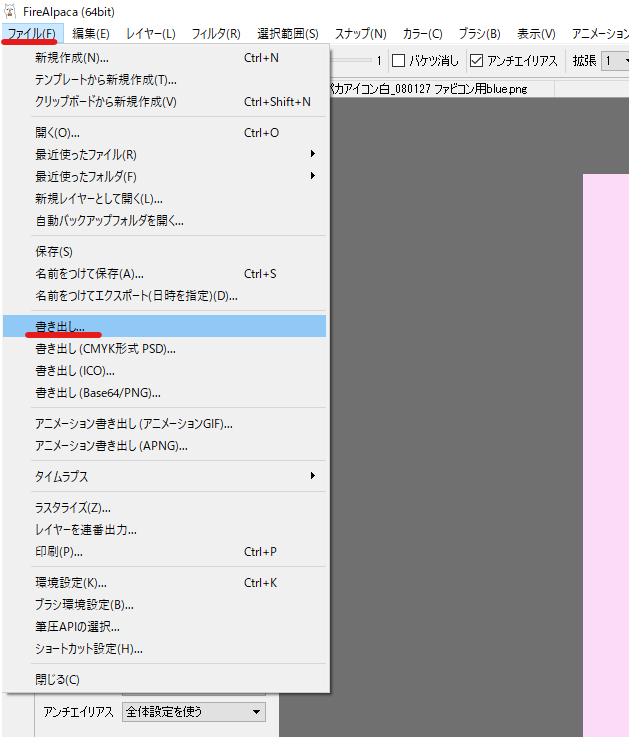Click the pink canvas image
Screen dimensions: 629x737
coord(606,455)
